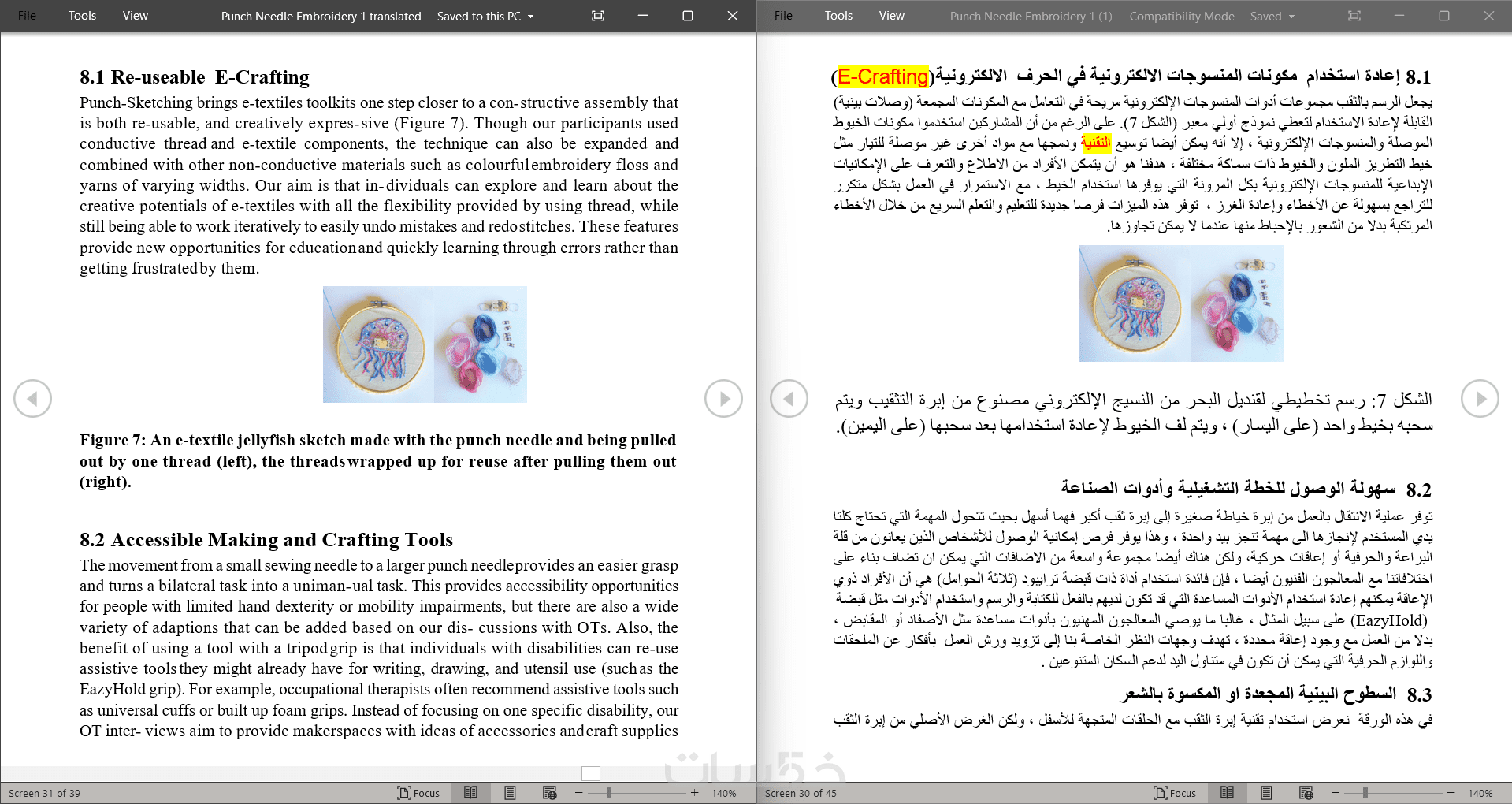1512x804 pixels.
Task: Switch to Print Layout view in the English window
Action: click(x=510, y=793)
